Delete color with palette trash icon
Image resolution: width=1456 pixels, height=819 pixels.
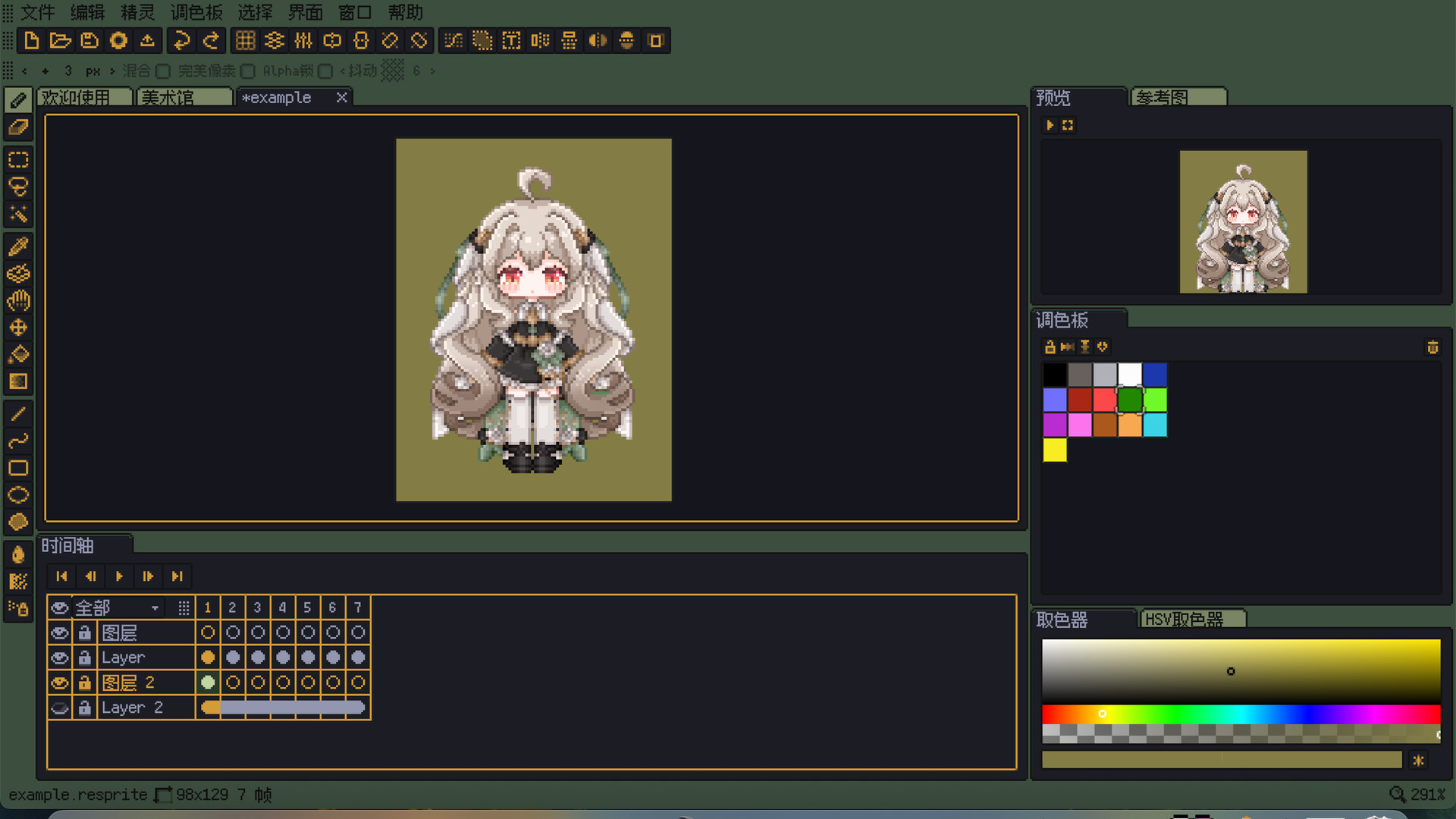coord(1432,347)
